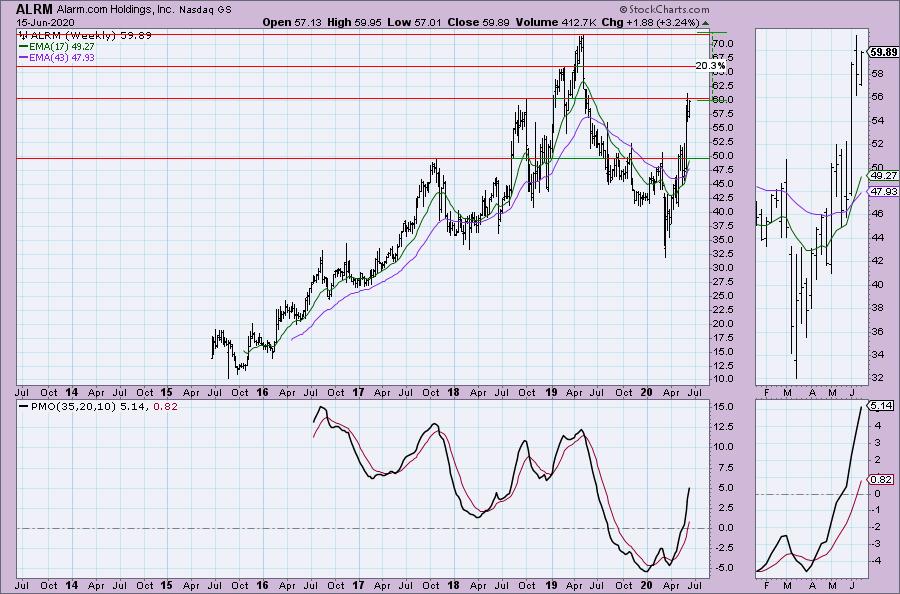Open the StockCharts.com copyright link
The height and width of the screenshot is (594, 900).
(664, 10)
